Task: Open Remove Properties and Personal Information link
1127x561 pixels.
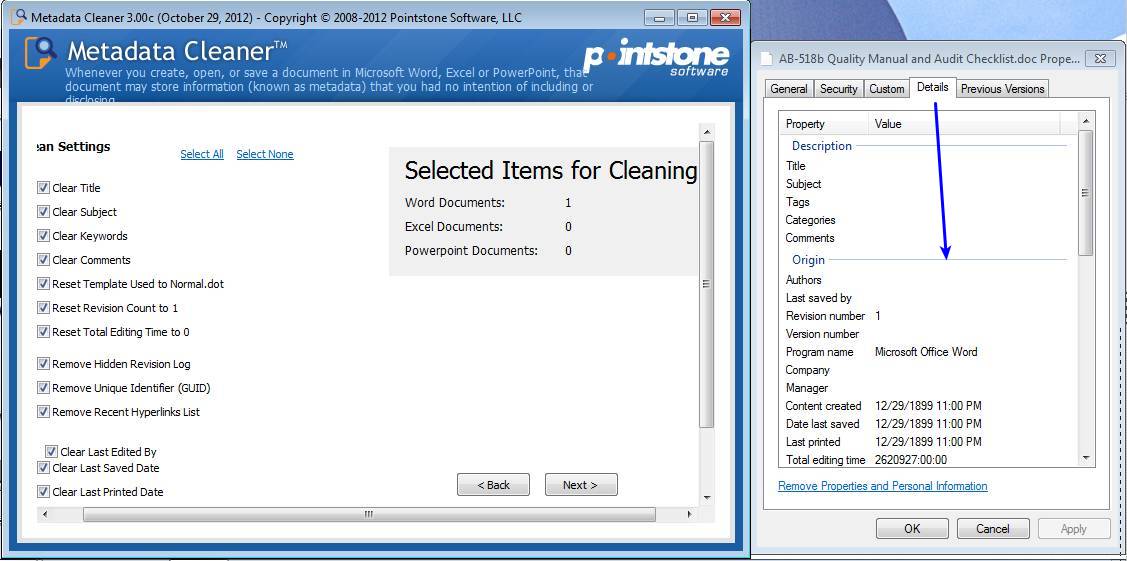Action: tap(883, 486)
